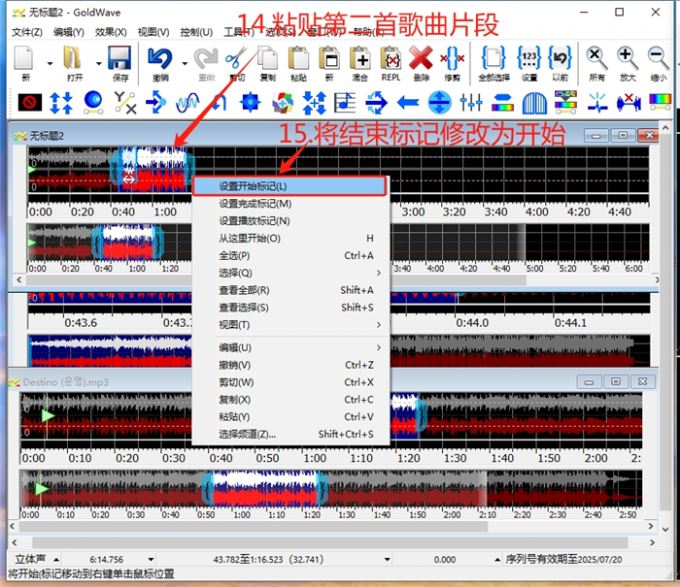680x587 pixels.
Task: Click the REPL replace icon
Action: (391, 59)
